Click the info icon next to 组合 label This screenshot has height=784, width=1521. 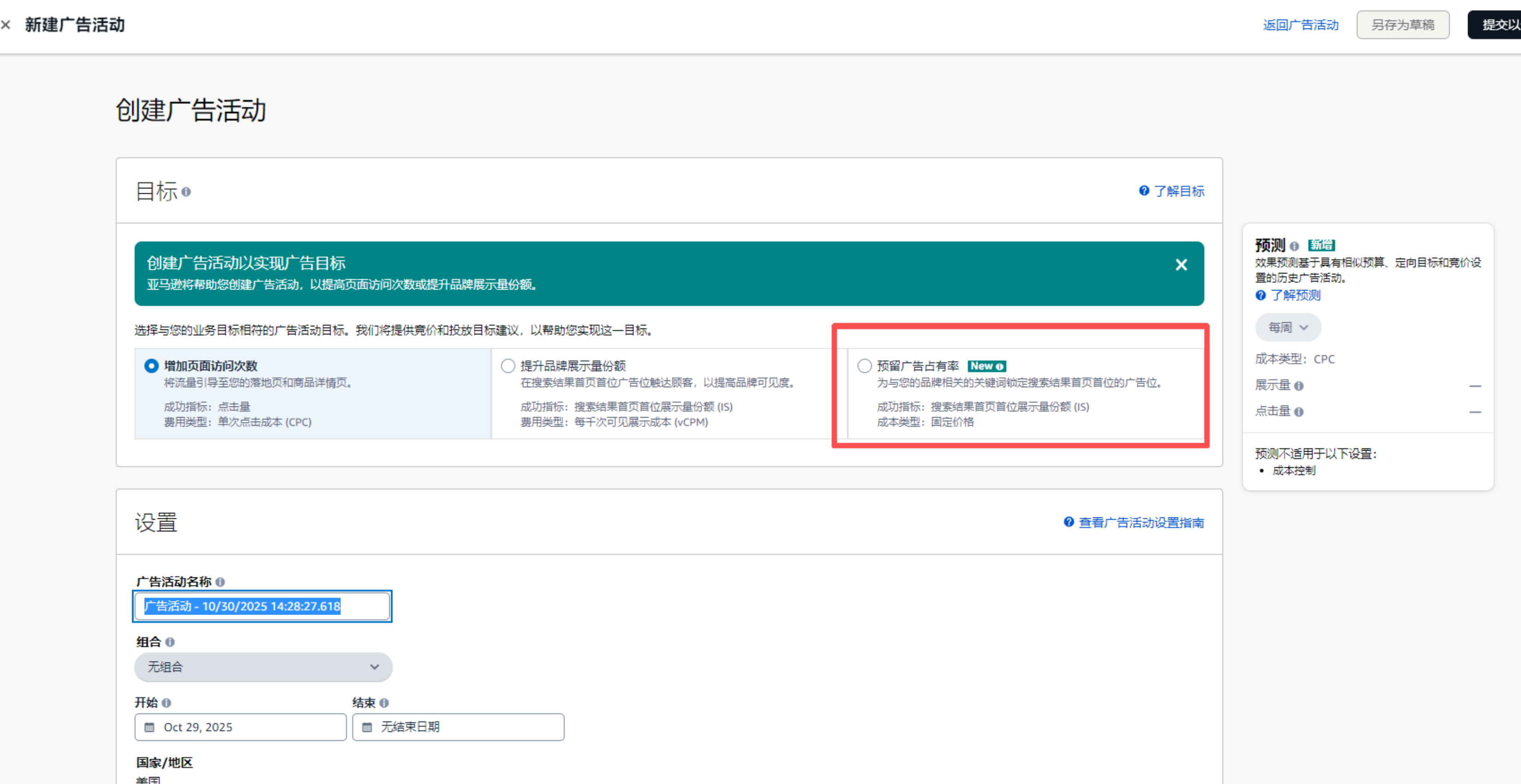(170, 642)
